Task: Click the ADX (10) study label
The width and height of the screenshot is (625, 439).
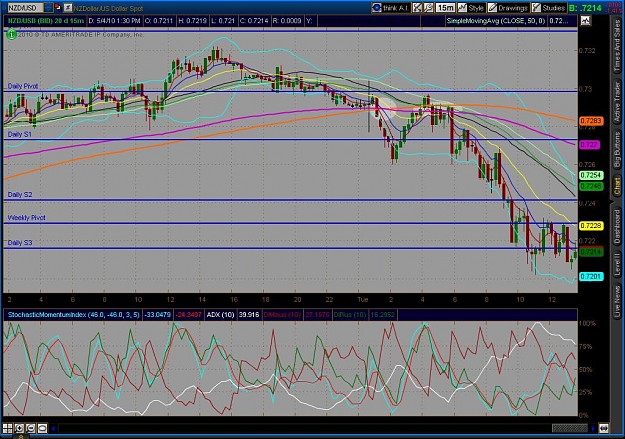Action: point(220,315)
